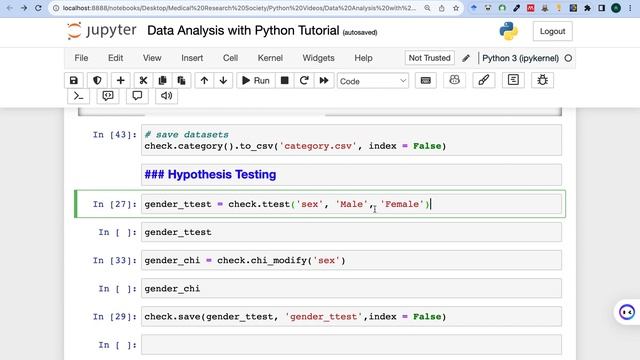Image resolution: width=640 pixels, height=360 pixels.
Task: Open the Edit menu
Action: coord(116,58)
